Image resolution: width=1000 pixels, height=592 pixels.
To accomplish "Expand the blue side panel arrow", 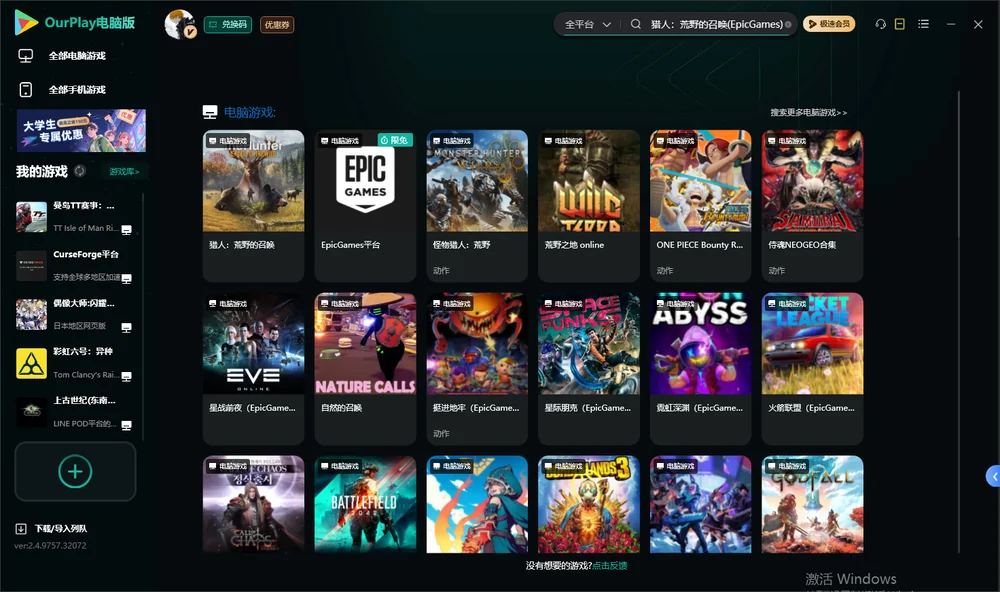I will pyautogui.click(x=994, y=477).
